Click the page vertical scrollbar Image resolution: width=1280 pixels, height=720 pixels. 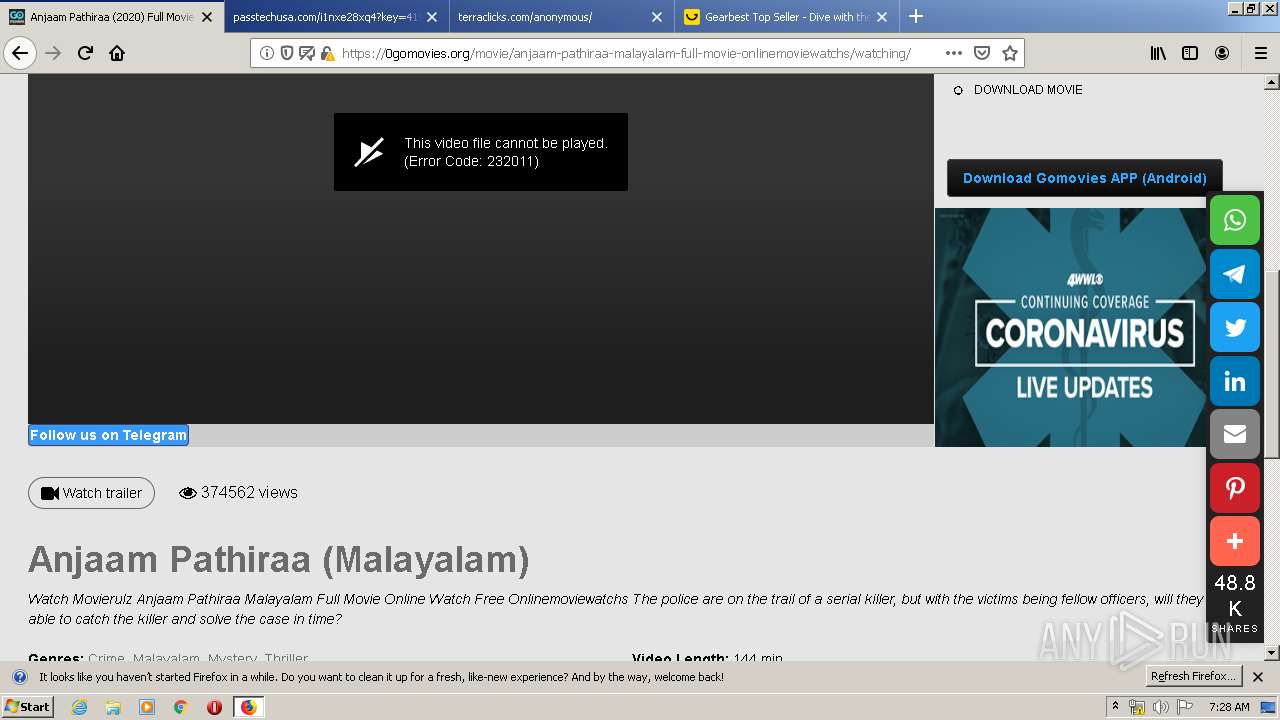coord(1272,365)
